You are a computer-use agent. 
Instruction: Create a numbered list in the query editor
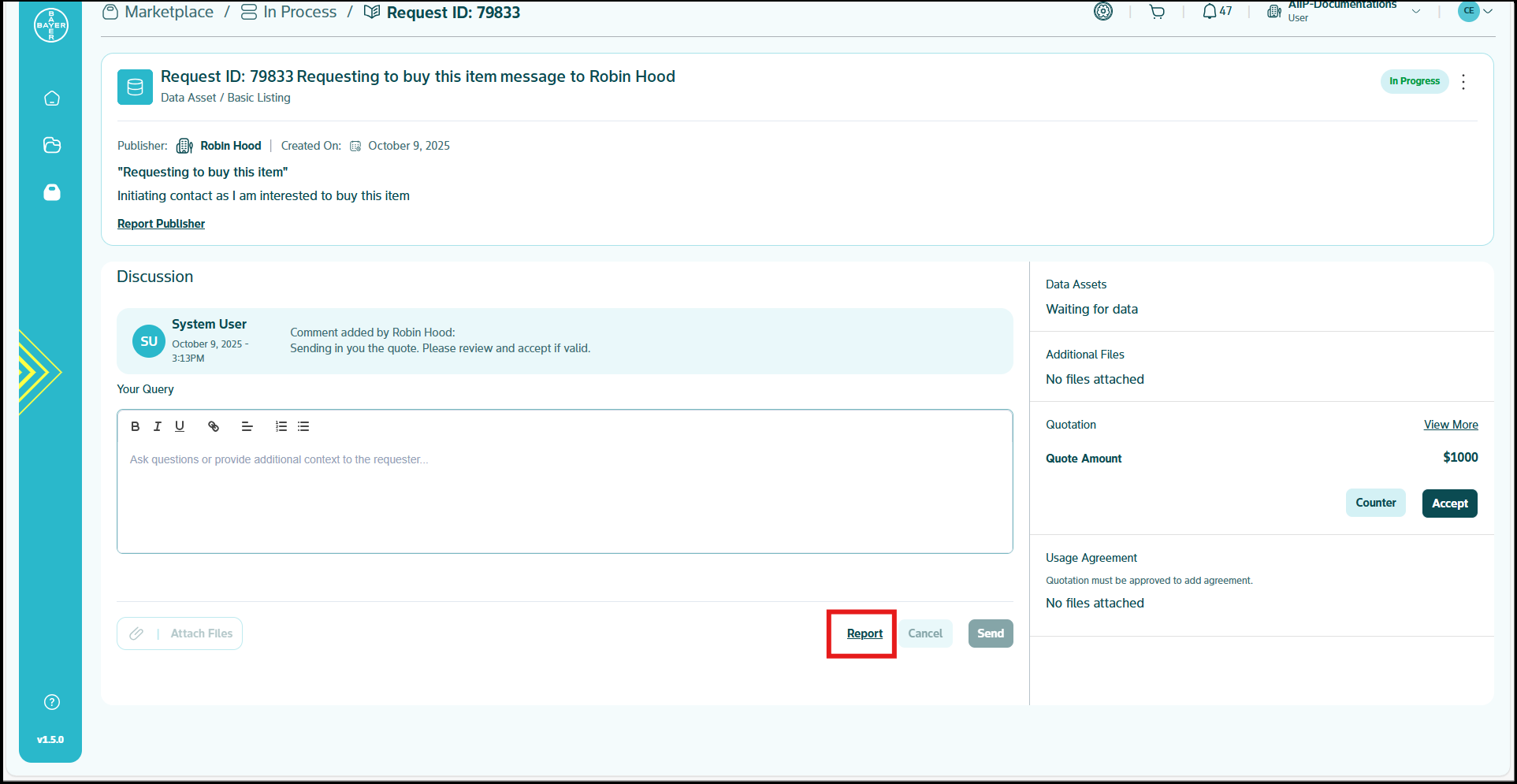click(x=281, y=426)
